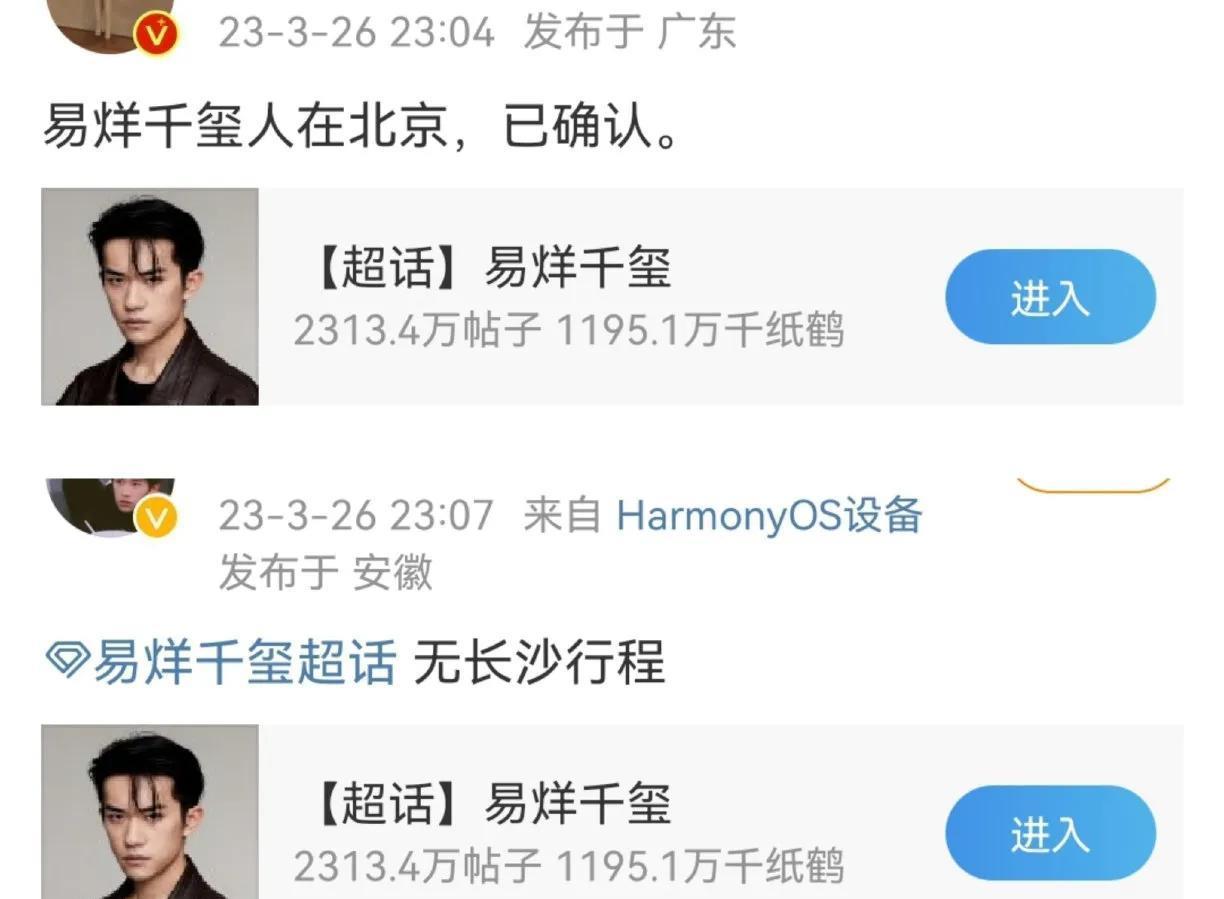The image size is (1224, 899).
Task: Open the HarmonyOS设备 source link
Action: [769, 516]
